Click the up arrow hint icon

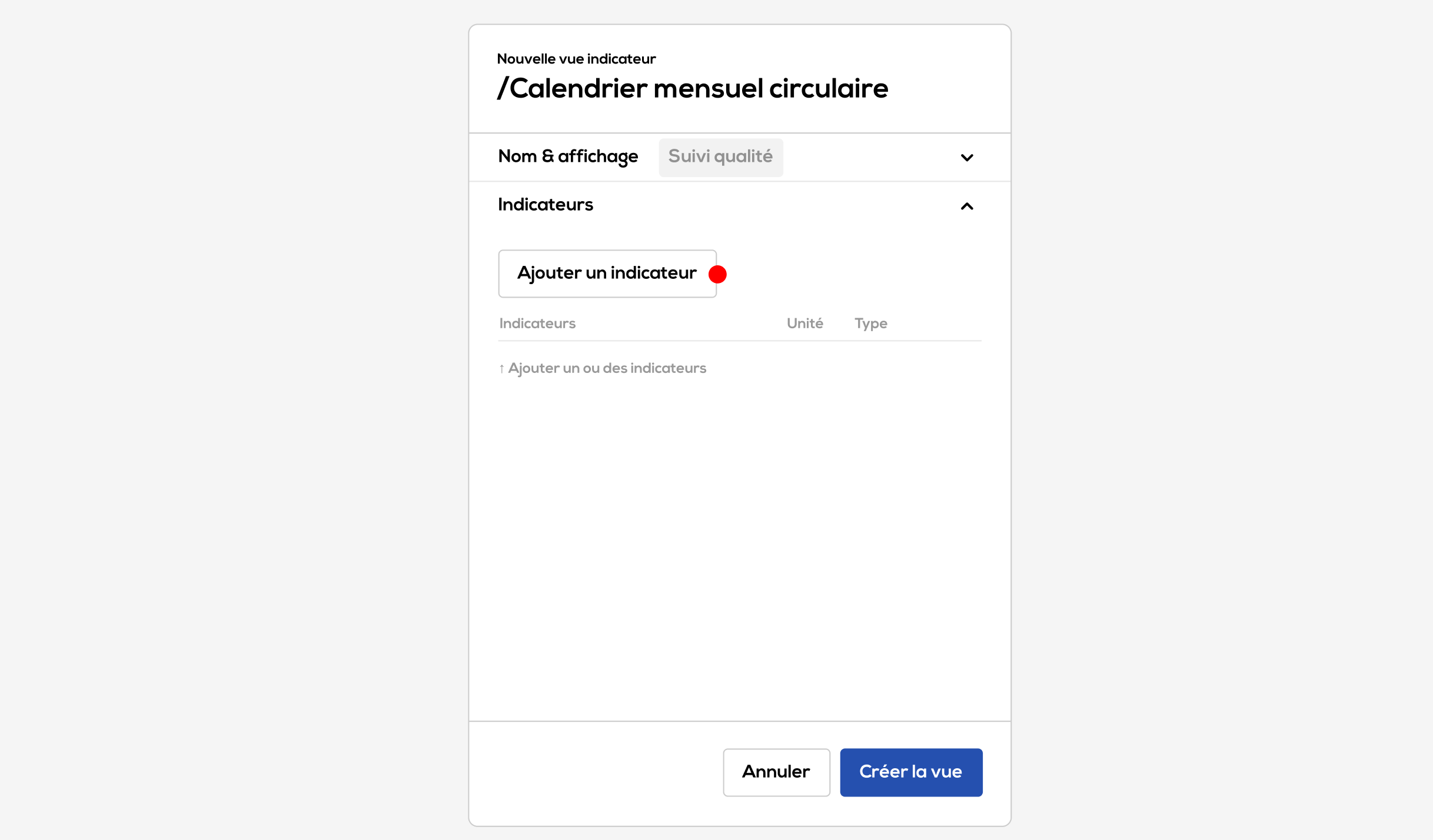(501, 369)
